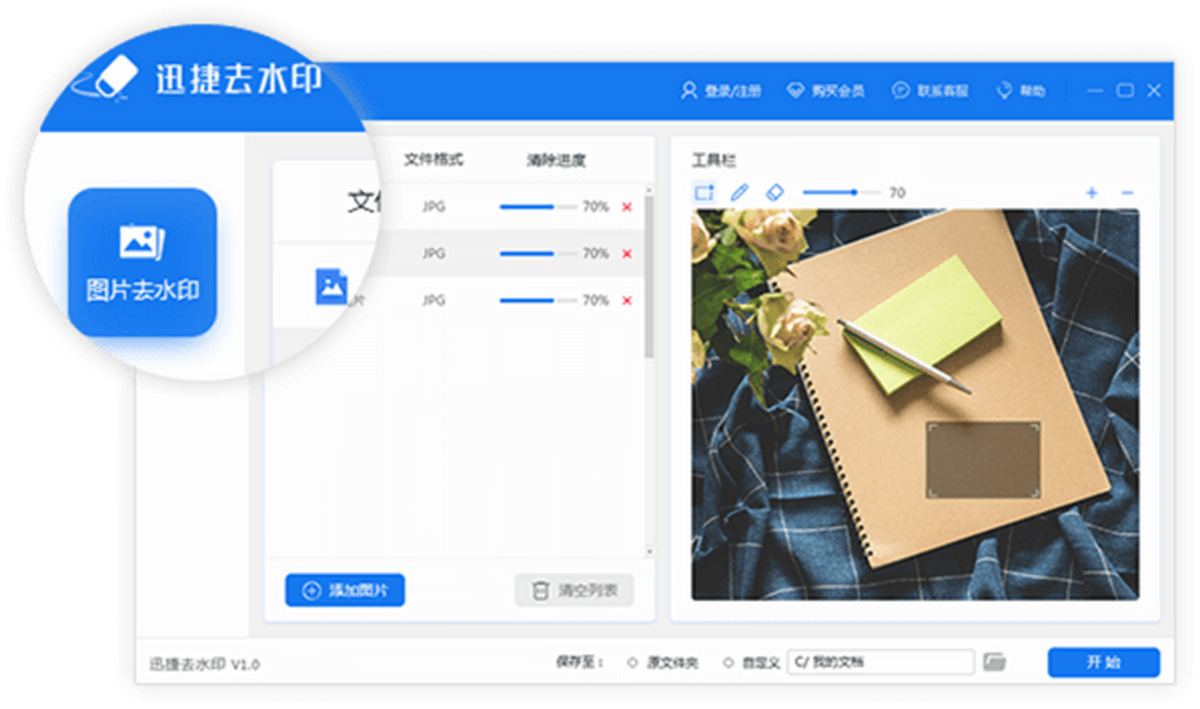Open 登录/注册 login menu

[x=721, y=91]
